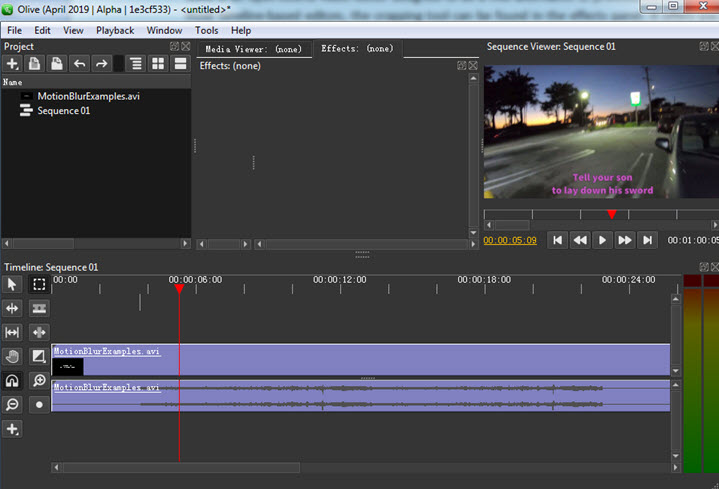Select the Transition tool
Screen dimensions: 719x489
[39, 357]
